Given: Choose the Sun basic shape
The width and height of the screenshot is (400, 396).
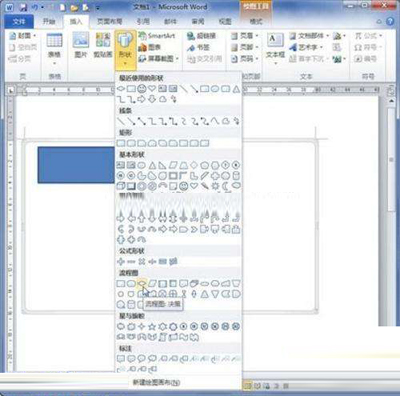Looking at the screenshot, I should pyautogui.click(x=215, y=186).
